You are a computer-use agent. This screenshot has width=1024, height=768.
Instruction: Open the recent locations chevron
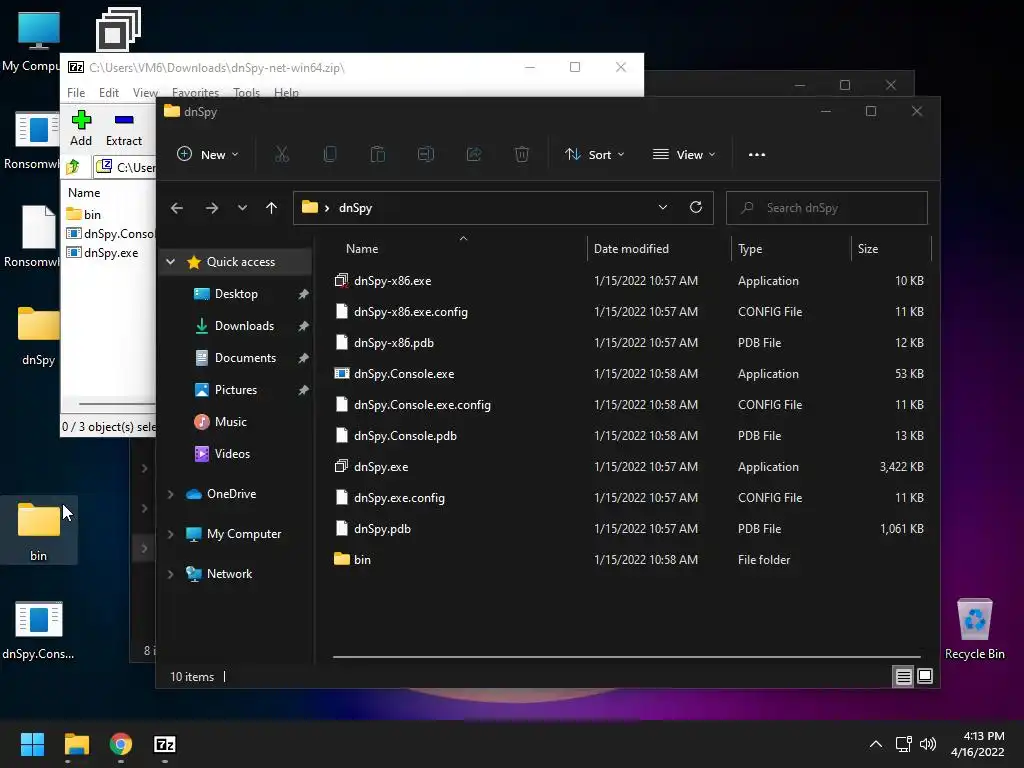242,208
